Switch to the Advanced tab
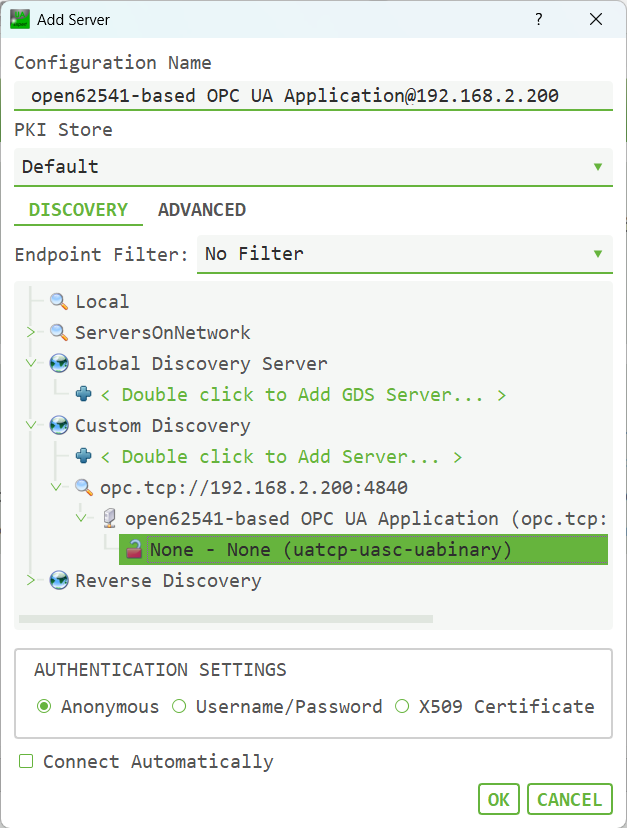The height and width of the screenshot is (828, 627). [202, 210]
